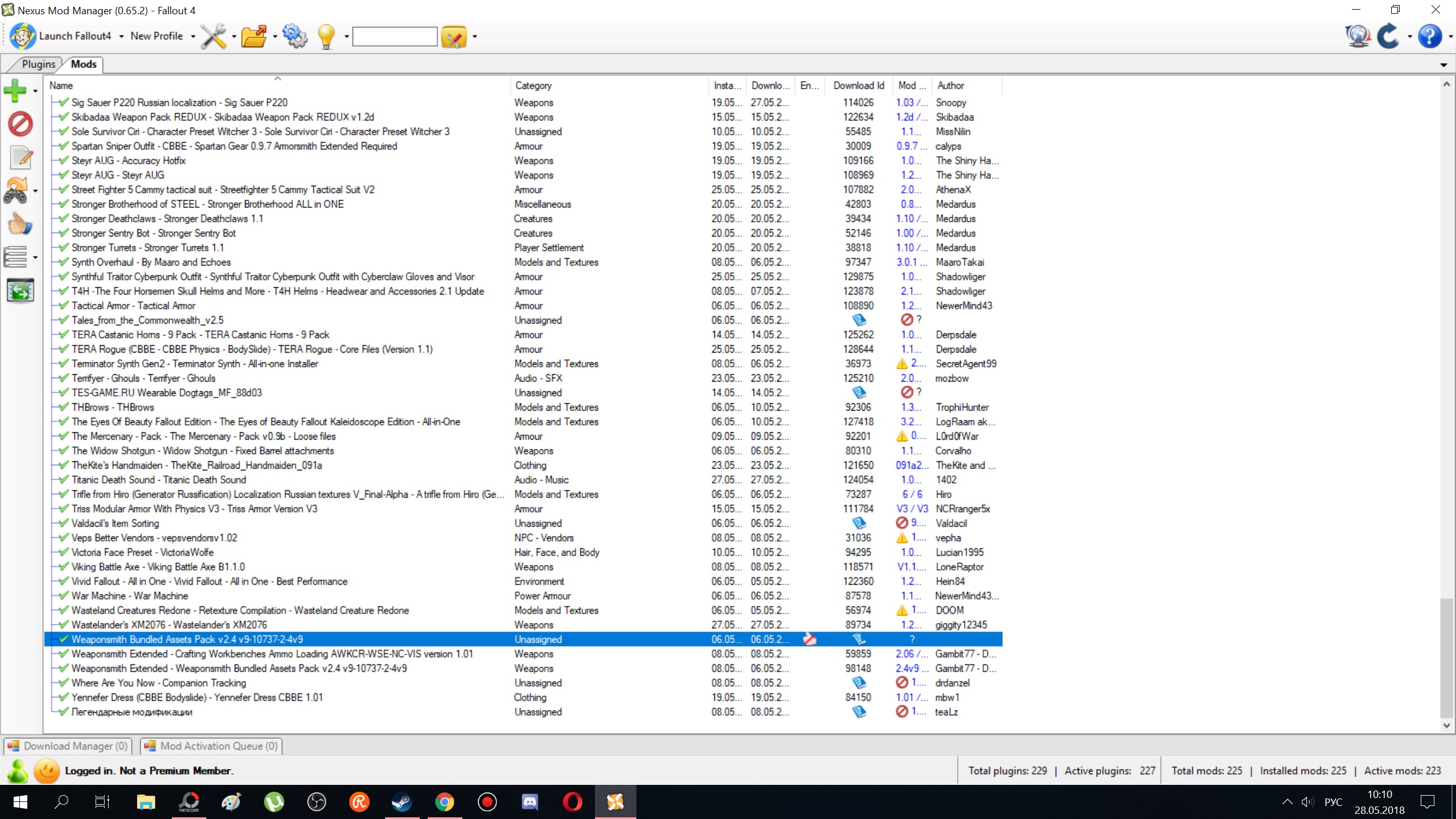Click the green plus add mod icon
Image resolution: width=1456 pixels, height=819 pixels.
(15, 90)
